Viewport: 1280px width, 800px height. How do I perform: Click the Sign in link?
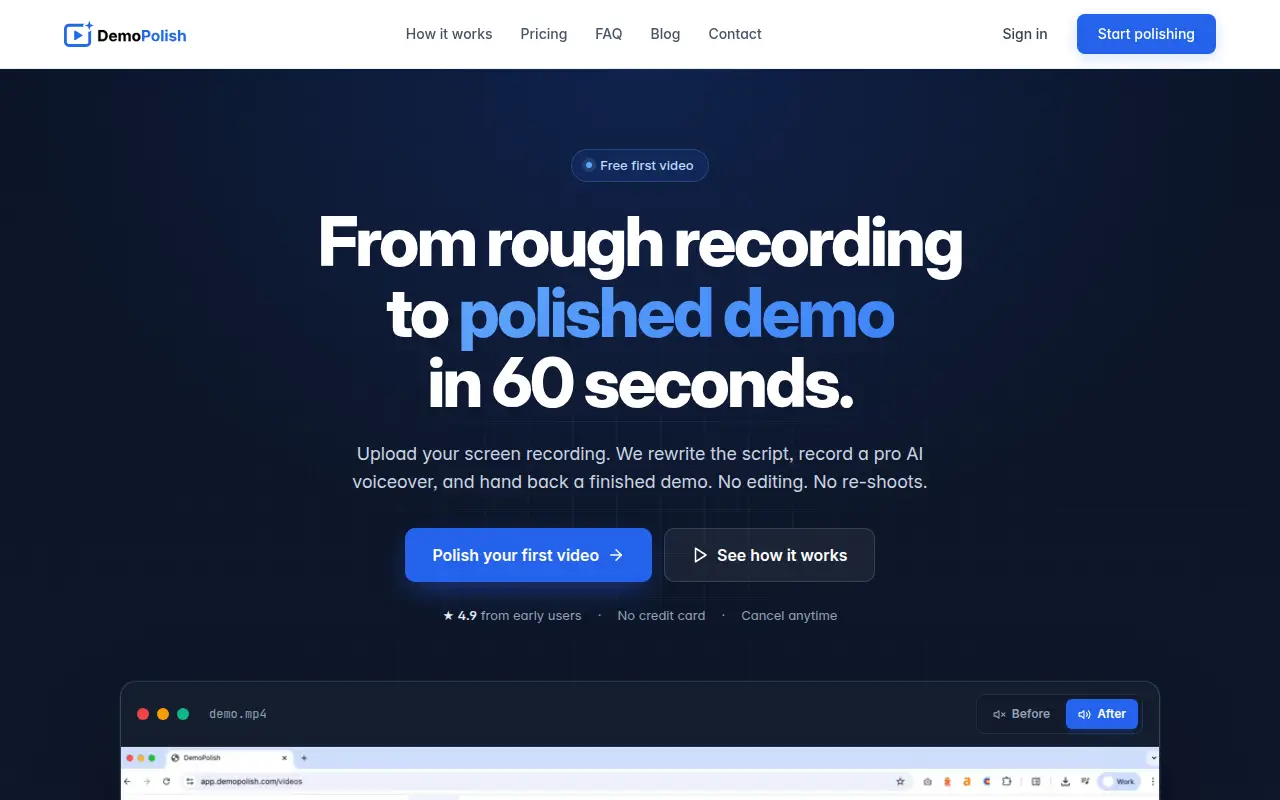coord(1025,34)
